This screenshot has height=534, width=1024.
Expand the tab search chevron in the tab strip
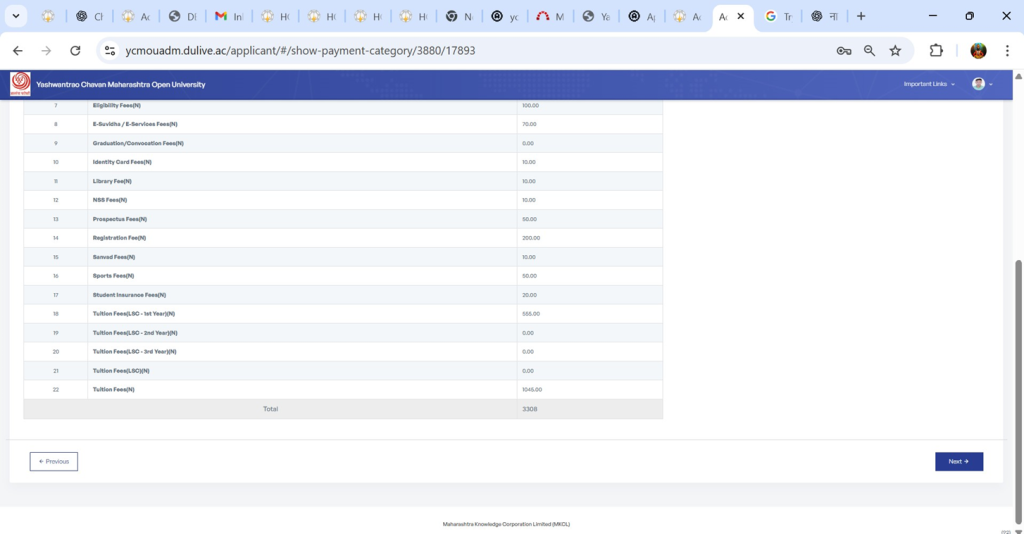tap(16, 16)
